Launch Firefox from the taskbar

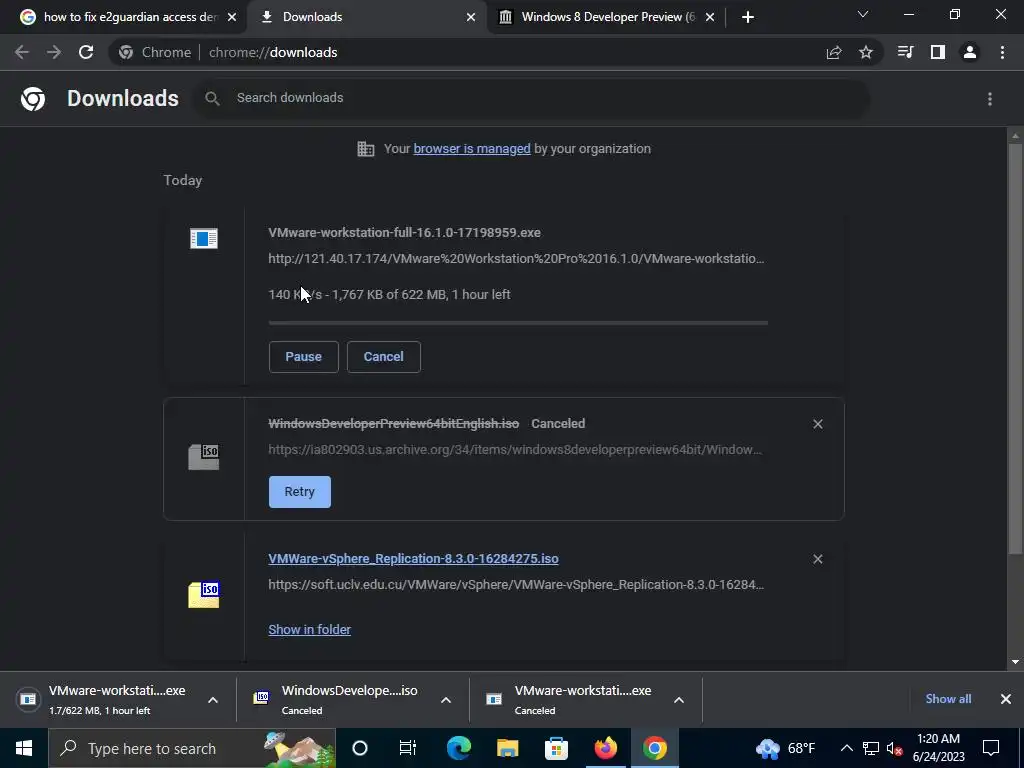[605, 748]
